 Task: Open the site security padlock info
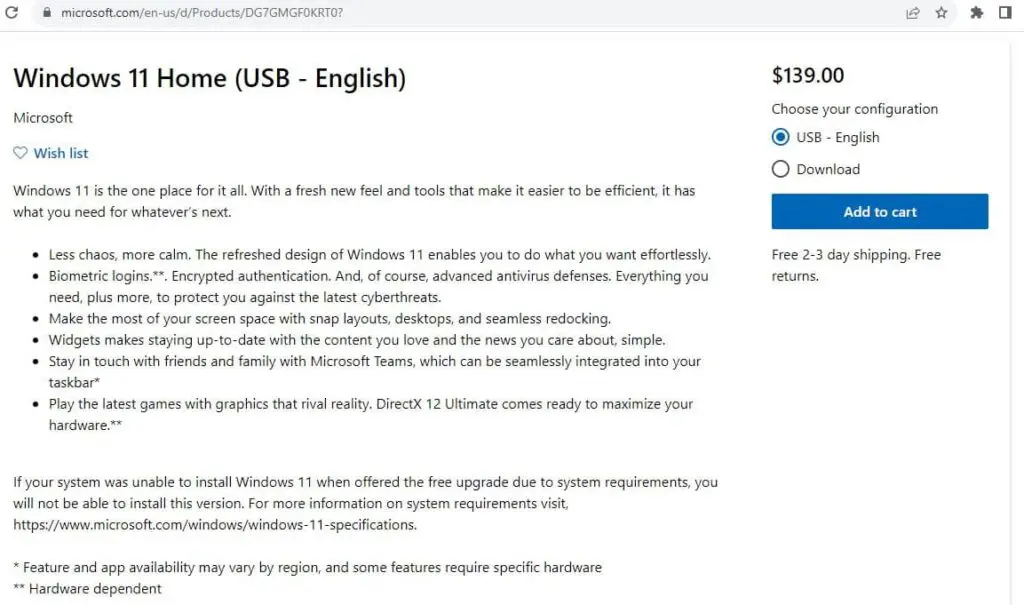[x=47, y=13]
